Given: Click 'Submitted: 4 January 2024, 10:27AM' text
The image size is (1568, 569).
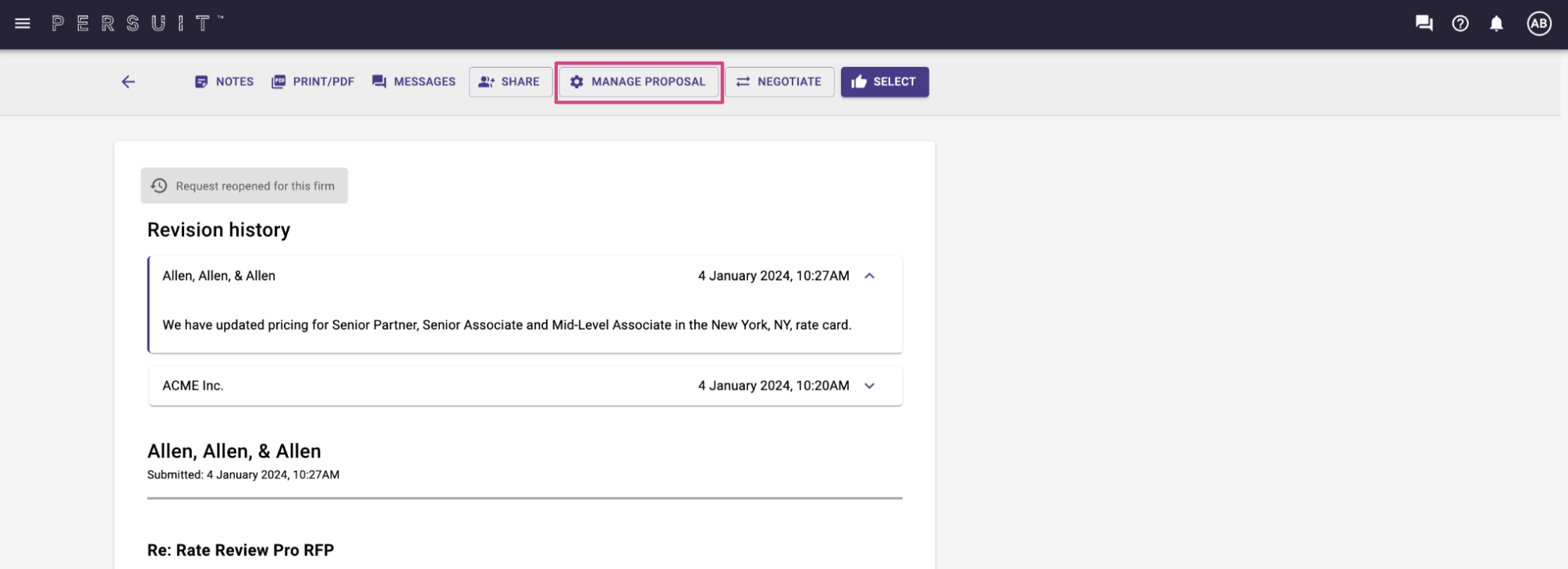Looking at the screenshot, I should tap(243, 475).
